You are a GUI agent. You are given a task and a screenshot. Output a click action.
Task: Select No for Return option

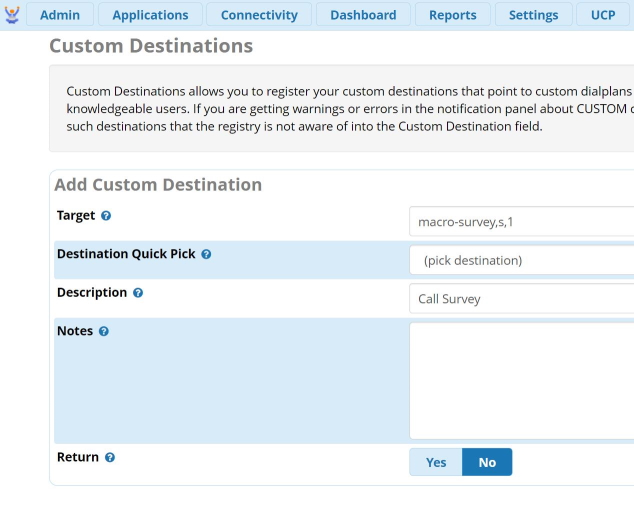click(487, 462)
